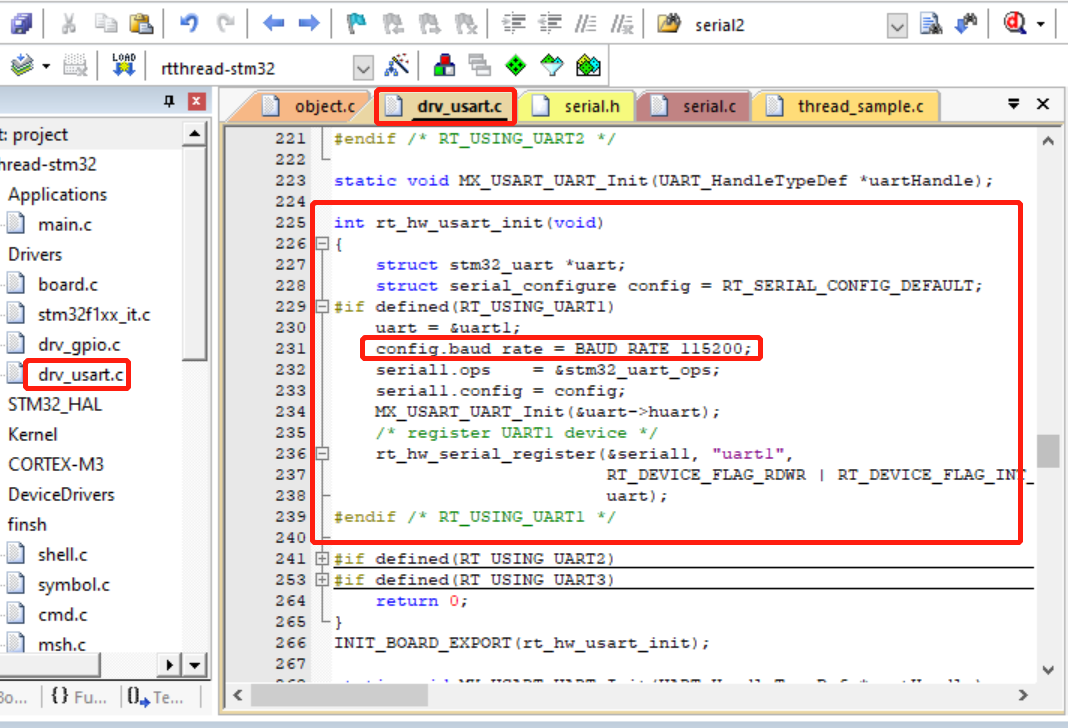Click the incremental find binoculars icon
This screenshot has width=1068, height=728.
[x=967, y=24]
